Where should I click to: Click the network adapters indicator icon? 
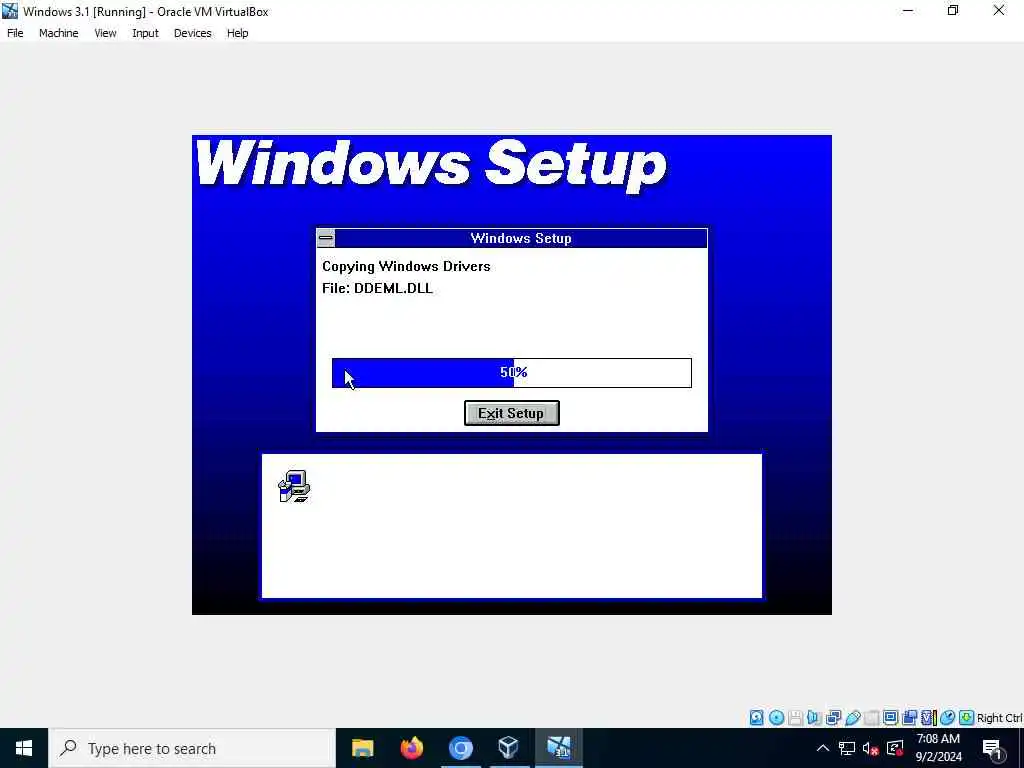click(833, 718)
